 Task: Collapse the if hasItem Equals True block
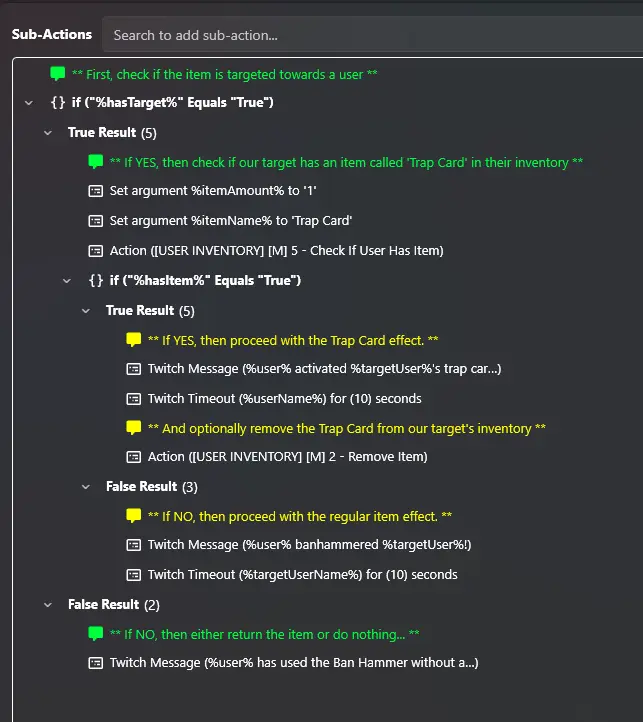pos(67,281)
